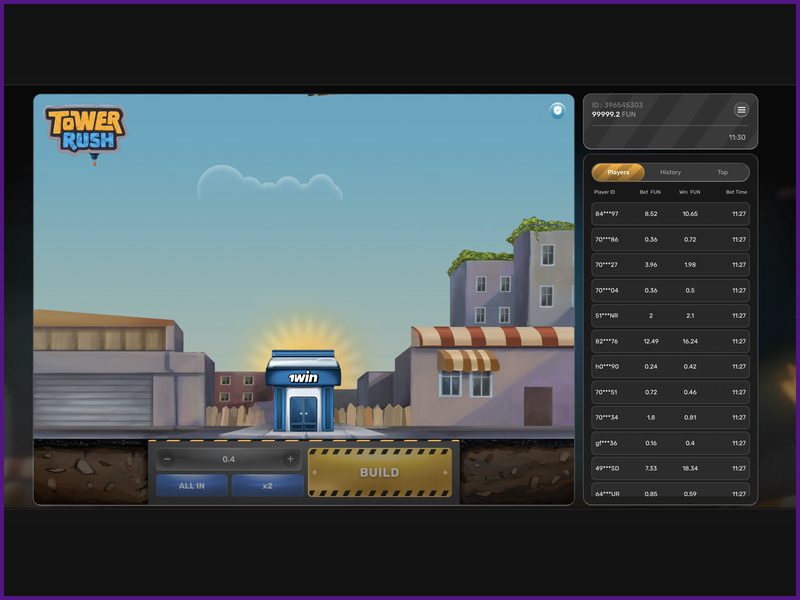Switch to the History tab

pos(670,171)
